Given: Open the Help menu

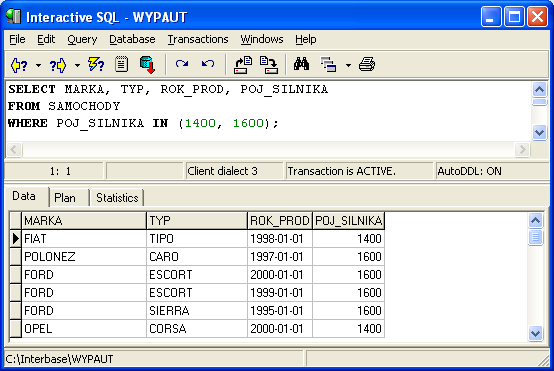Looking at the screenshot, I should tap(306, 39).
